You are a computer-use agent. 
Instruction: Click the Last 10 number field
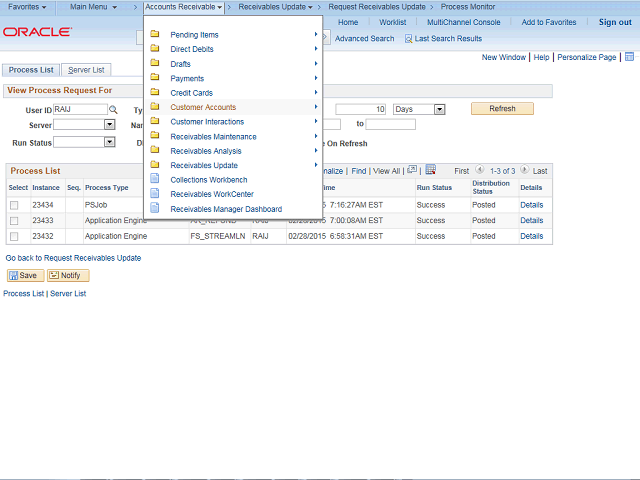tap(360, 109)
